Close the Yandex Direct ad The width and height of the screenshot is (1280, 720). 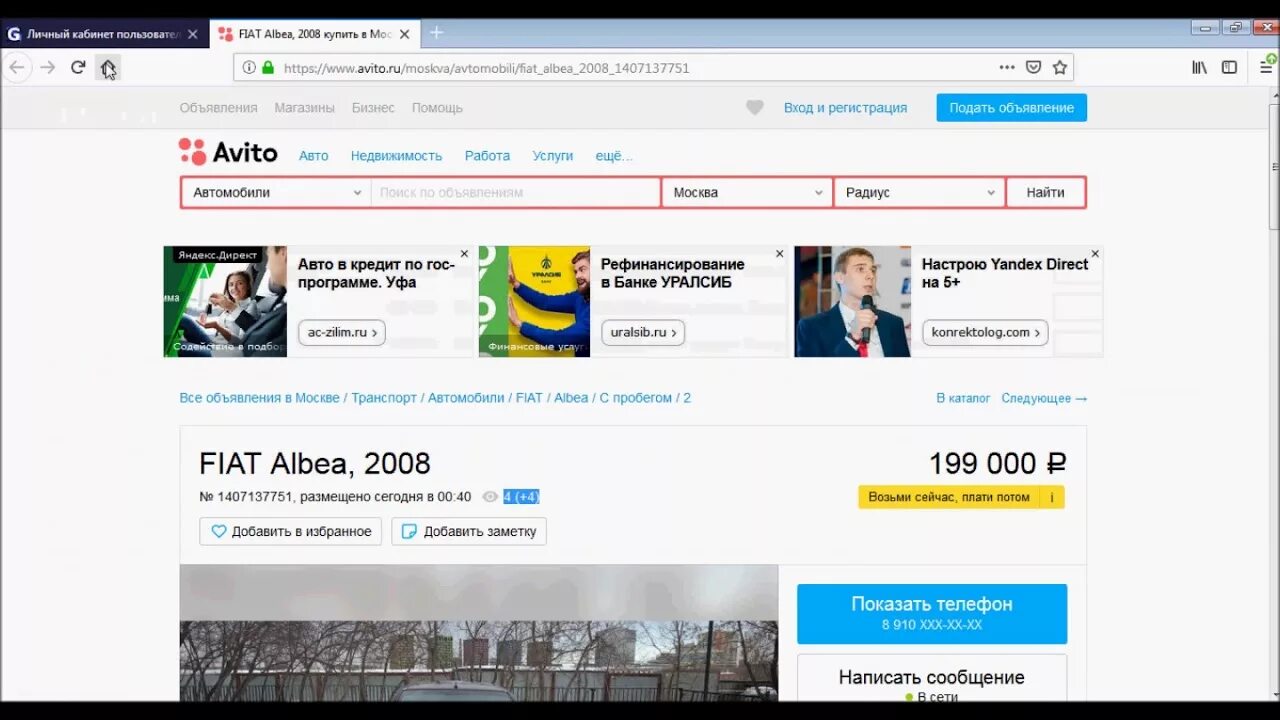[x=1095, y=254]
